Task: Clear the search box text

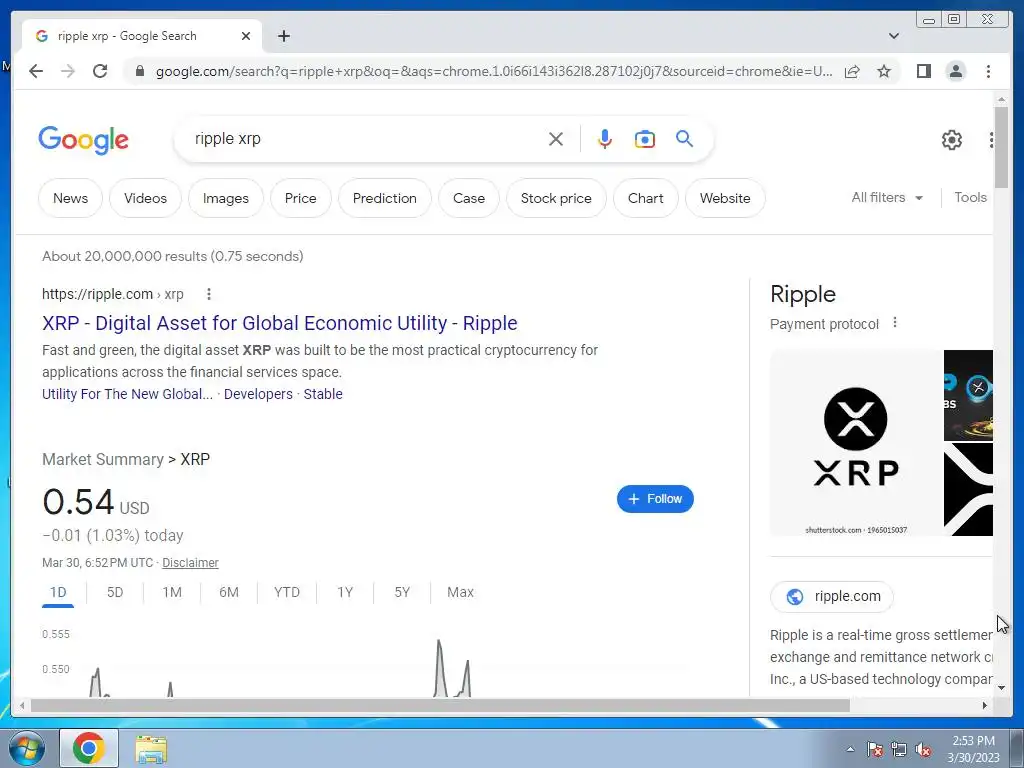Action: pos(556,139)
